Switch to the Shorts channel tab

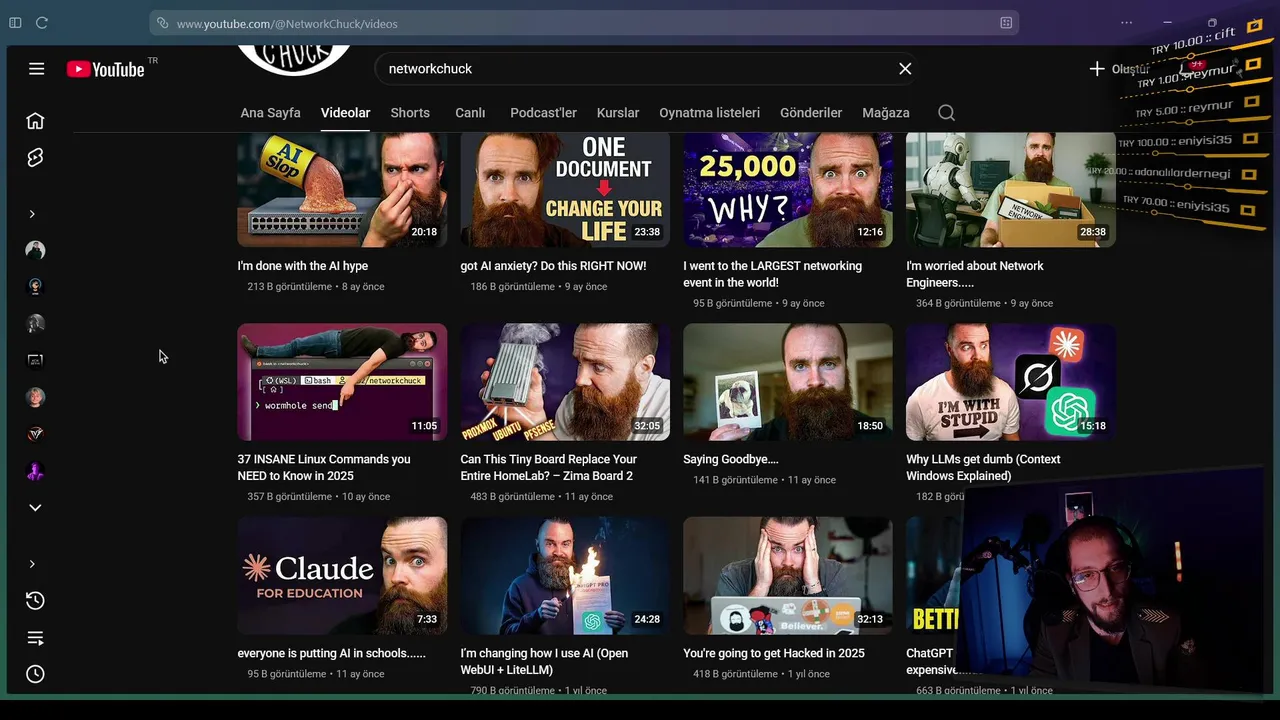(x=410, y=113)
